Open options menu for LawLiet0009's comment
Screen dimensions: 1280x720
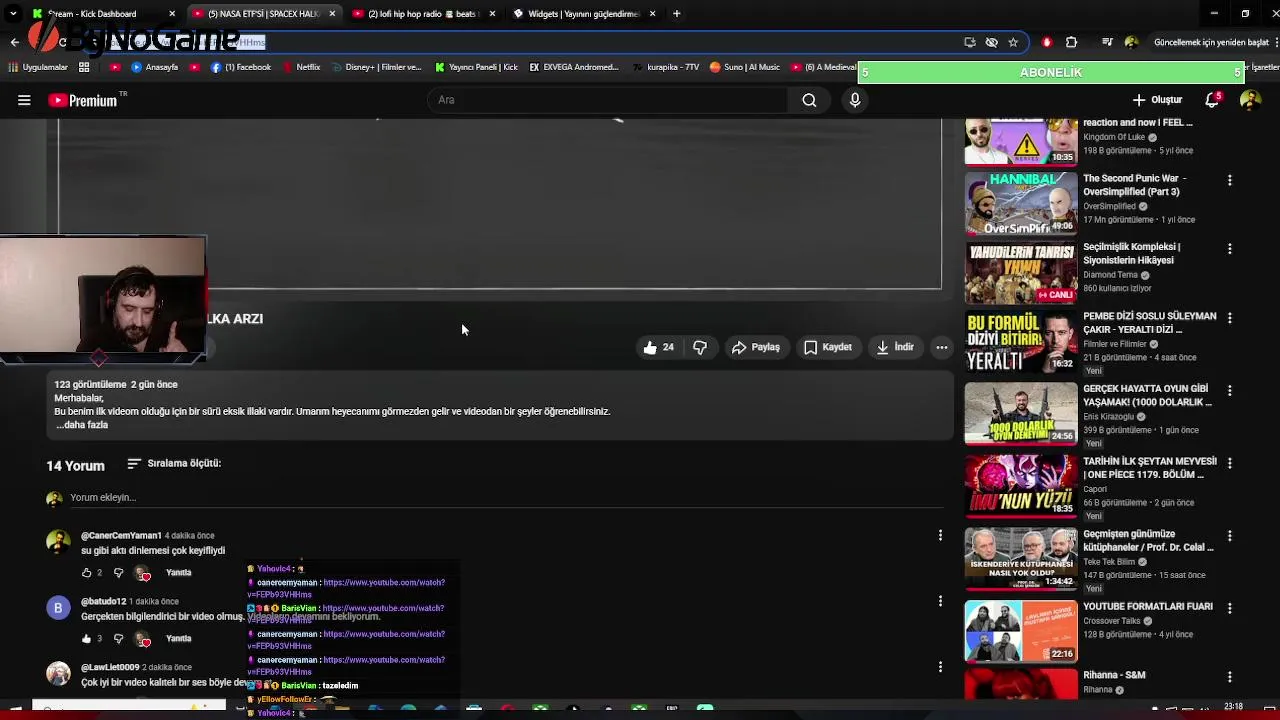coord(940,667)
